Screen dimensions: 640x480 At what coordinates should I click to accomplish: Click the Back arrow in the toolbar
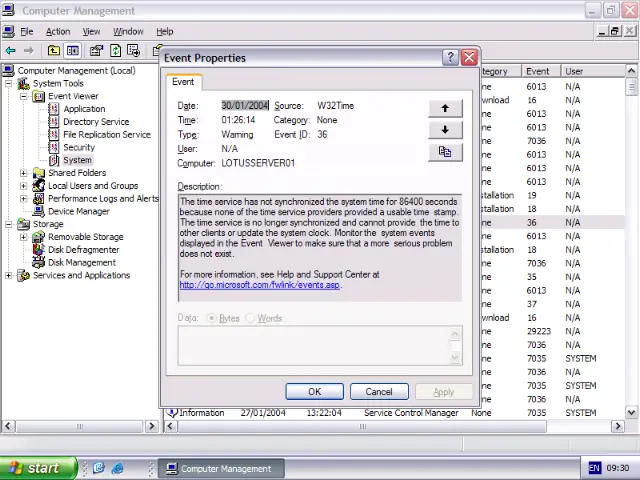pyautogui.click(x=10, y=51)
